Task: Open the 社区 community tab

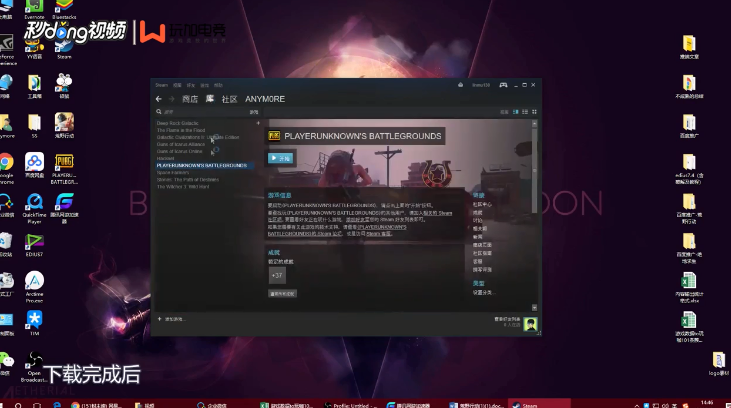Action: [229, 99]
